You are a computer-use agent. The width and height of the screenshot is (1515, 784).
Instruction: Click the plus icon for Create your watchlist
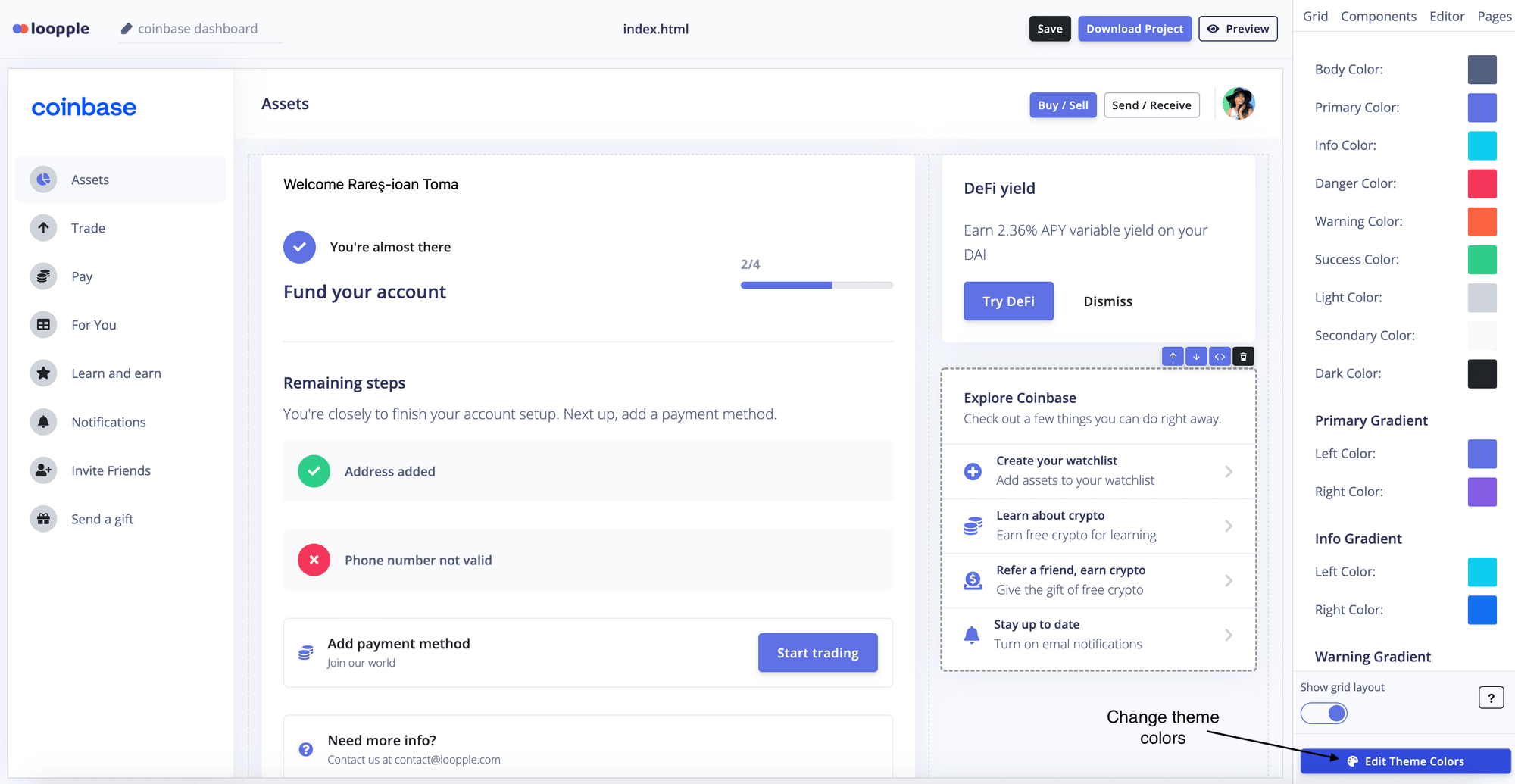point(973,471)
